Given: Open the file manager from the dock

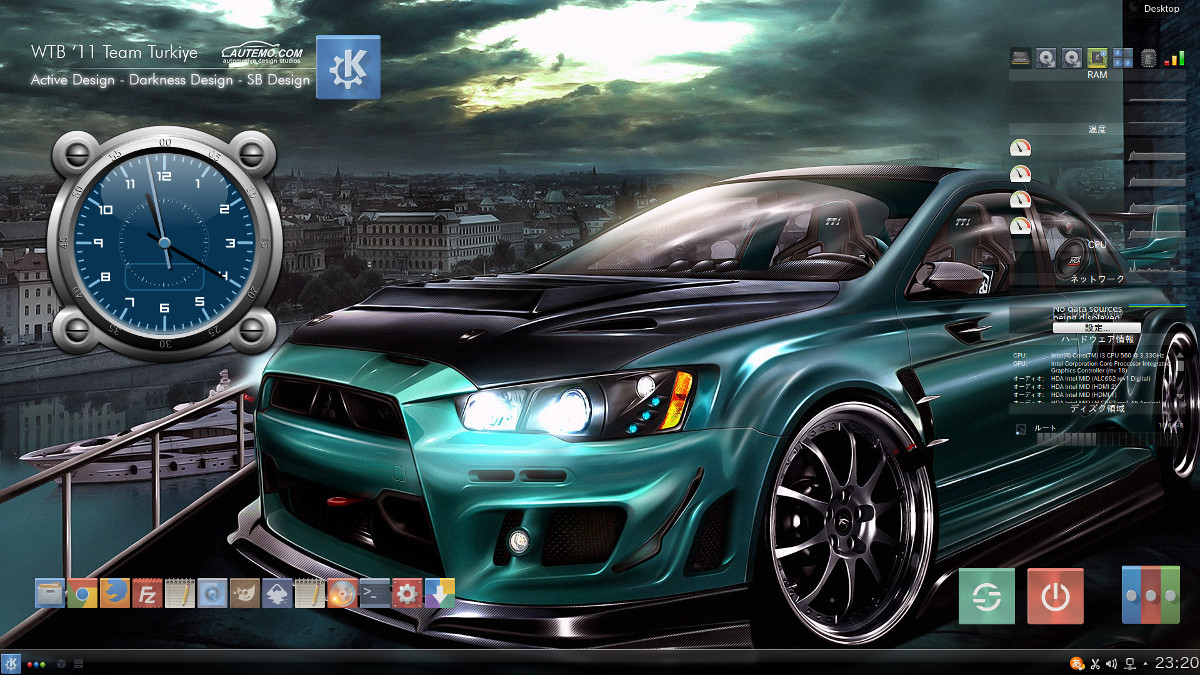Looking at the screenshot, I should 50,593.
